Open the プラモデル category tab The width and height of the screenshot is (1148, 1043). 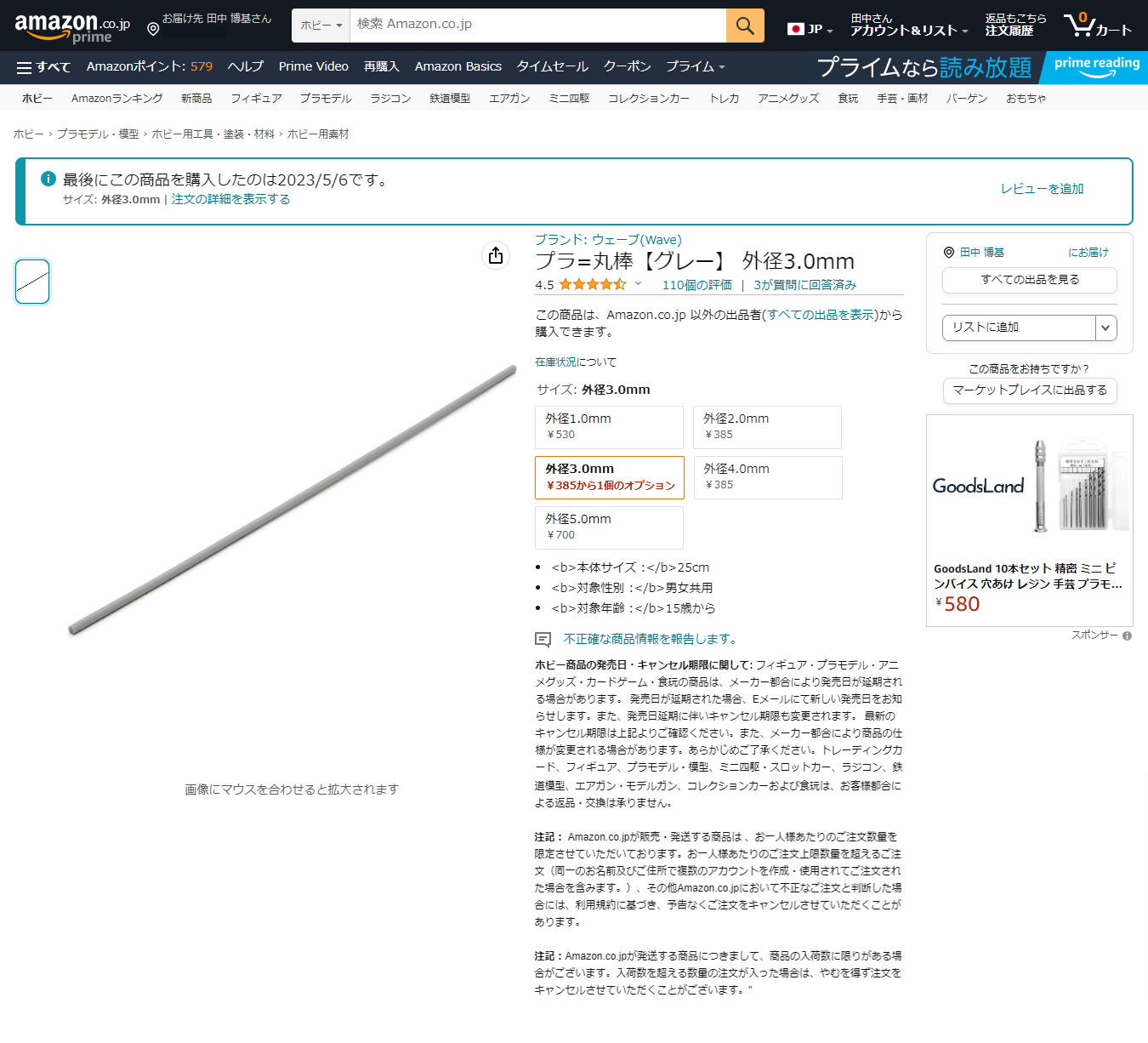(x=325, y=99)
